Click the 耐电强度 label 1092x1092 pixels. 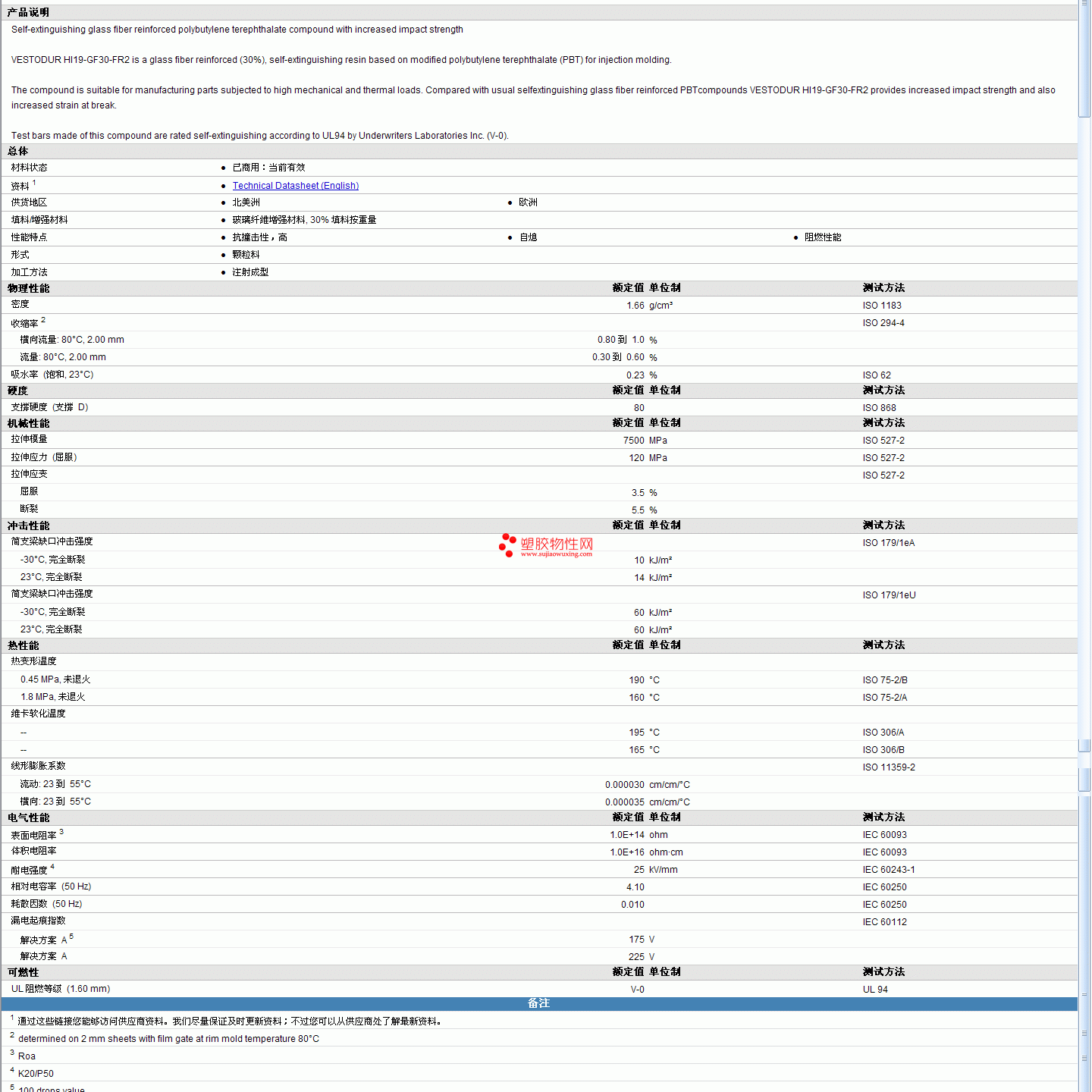(29, 871)
